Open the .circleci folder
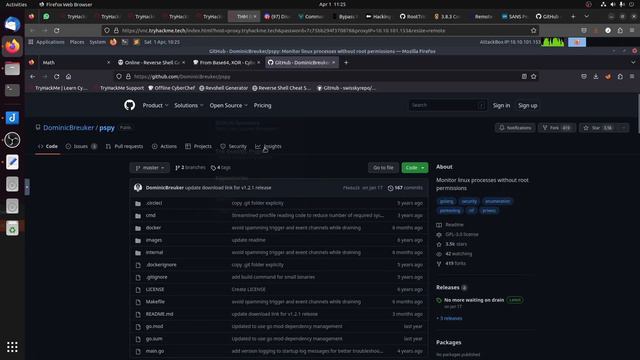 pyautogui.click(x=154, y=203)
